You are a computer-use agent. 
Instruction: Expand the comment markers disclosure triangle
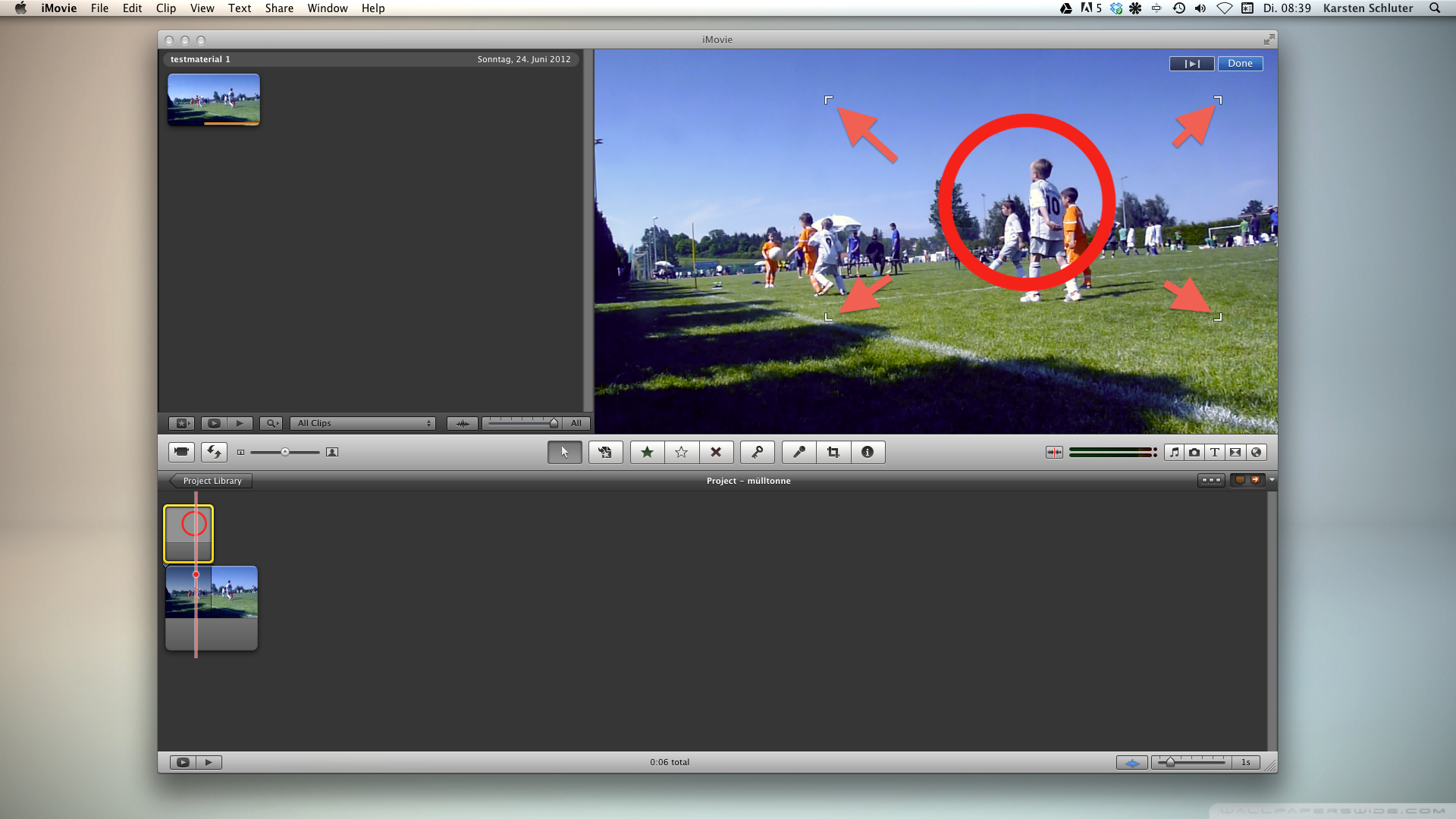[x=1272, y=480]
